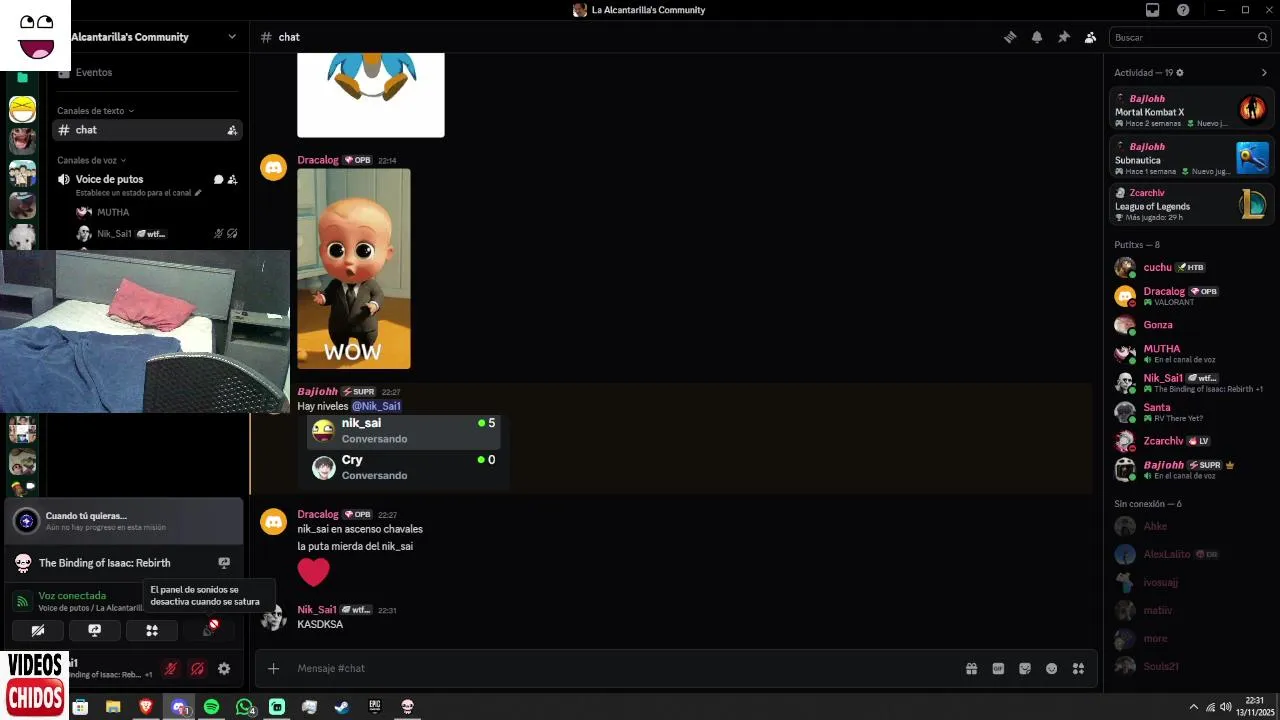Open Eventos in the sidebar
The width and height of the screenshot is (1280, 720).
pos(94,73)
